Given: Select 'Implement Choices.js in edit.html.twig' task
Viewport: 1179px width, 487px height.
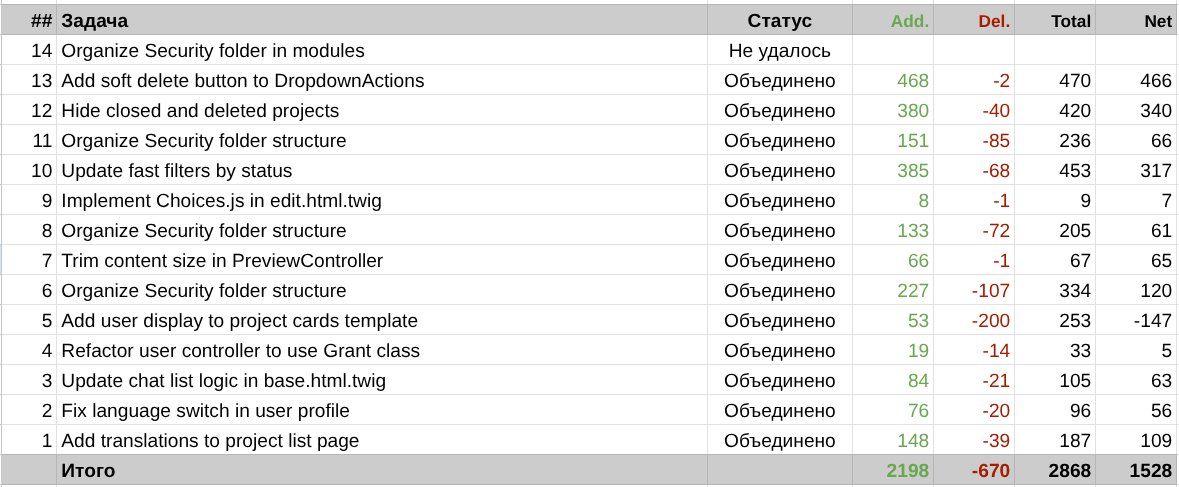Looking at the screenshot, I should pyautogui.click(x=221, y=201).
